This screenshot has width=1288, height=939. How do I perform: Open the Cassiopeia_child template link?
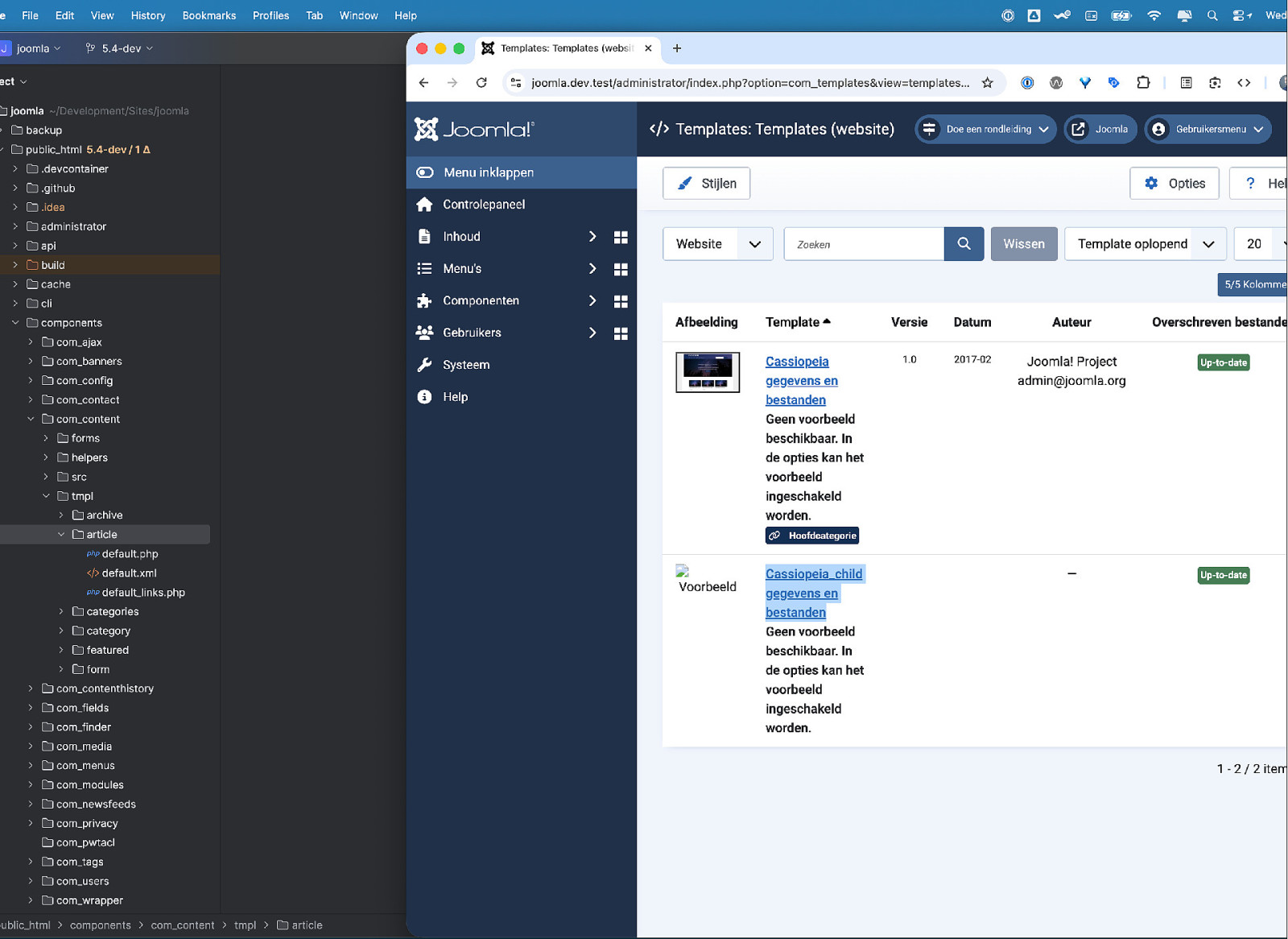pyautogui.click(x=813, y=574)
